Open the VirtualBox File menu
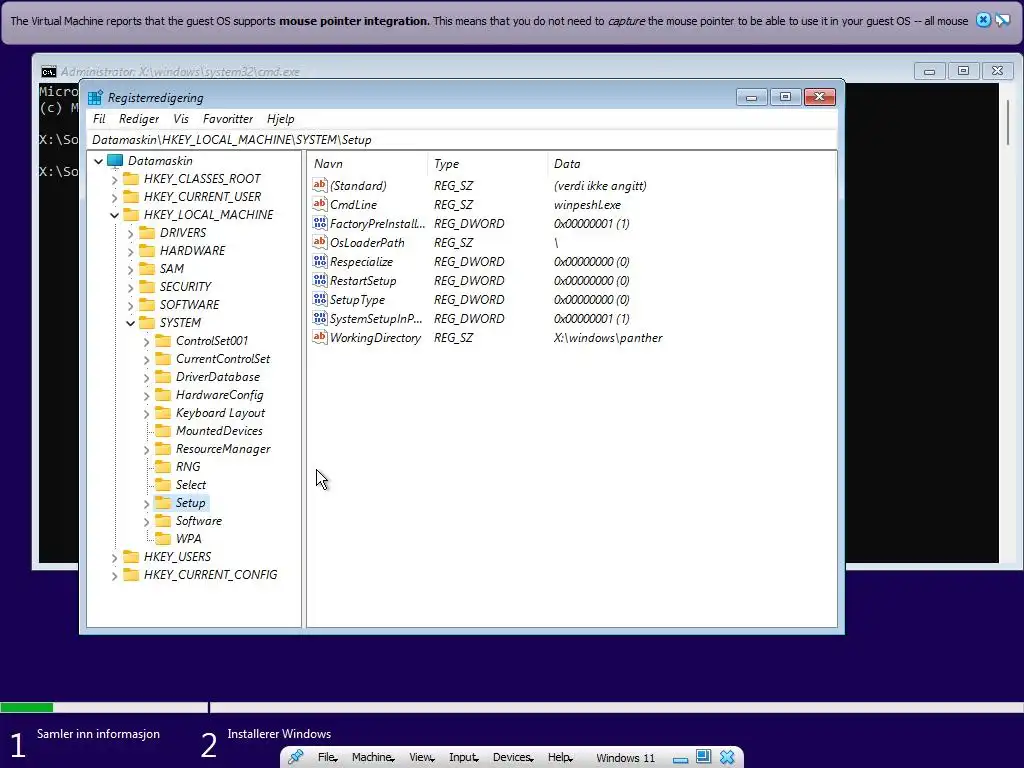The height and width of the screenshot is (768, 1024). (x=327, y=758)
